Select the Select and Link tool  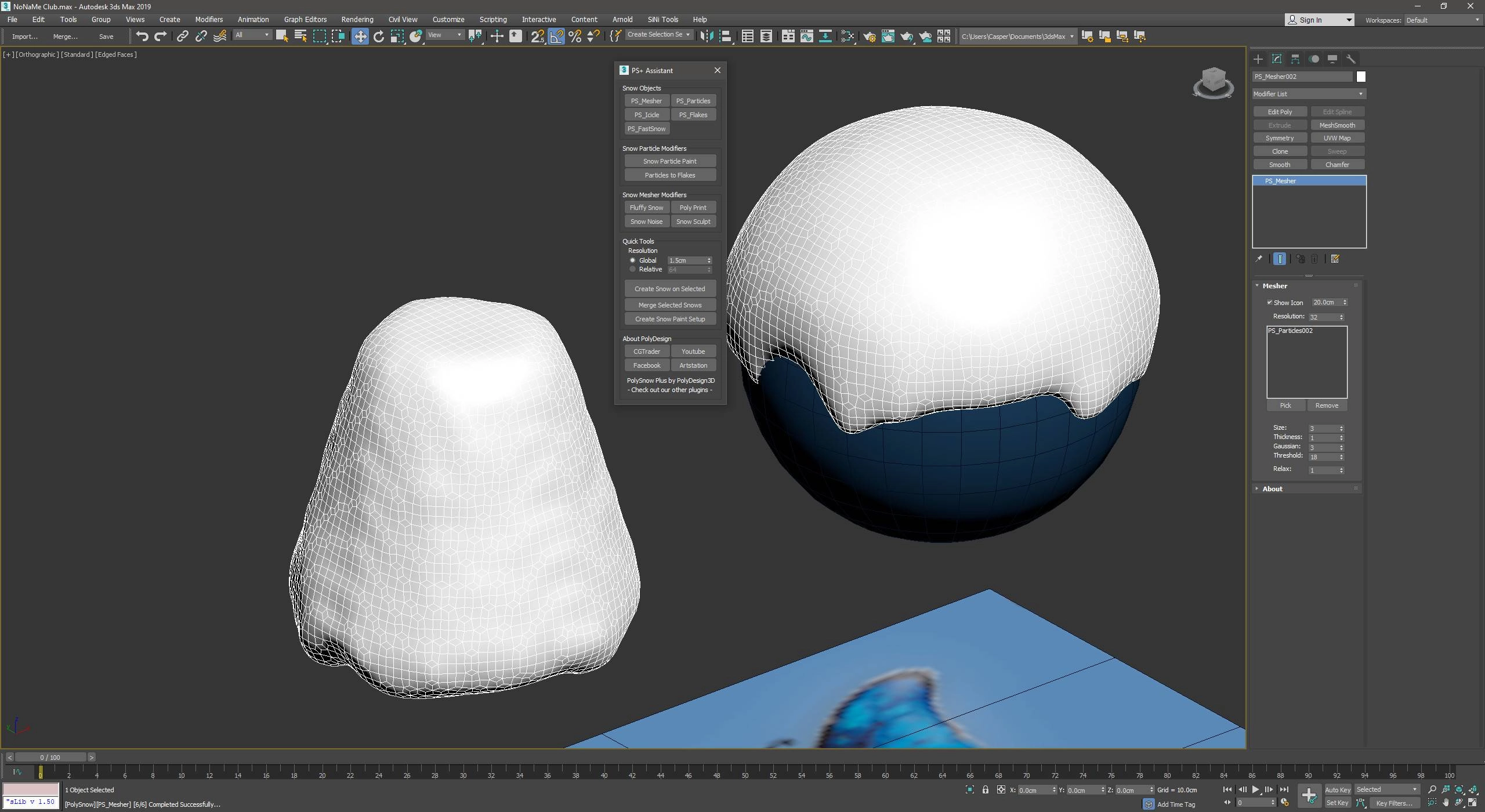pyautogui.click(x=182, y=36)
